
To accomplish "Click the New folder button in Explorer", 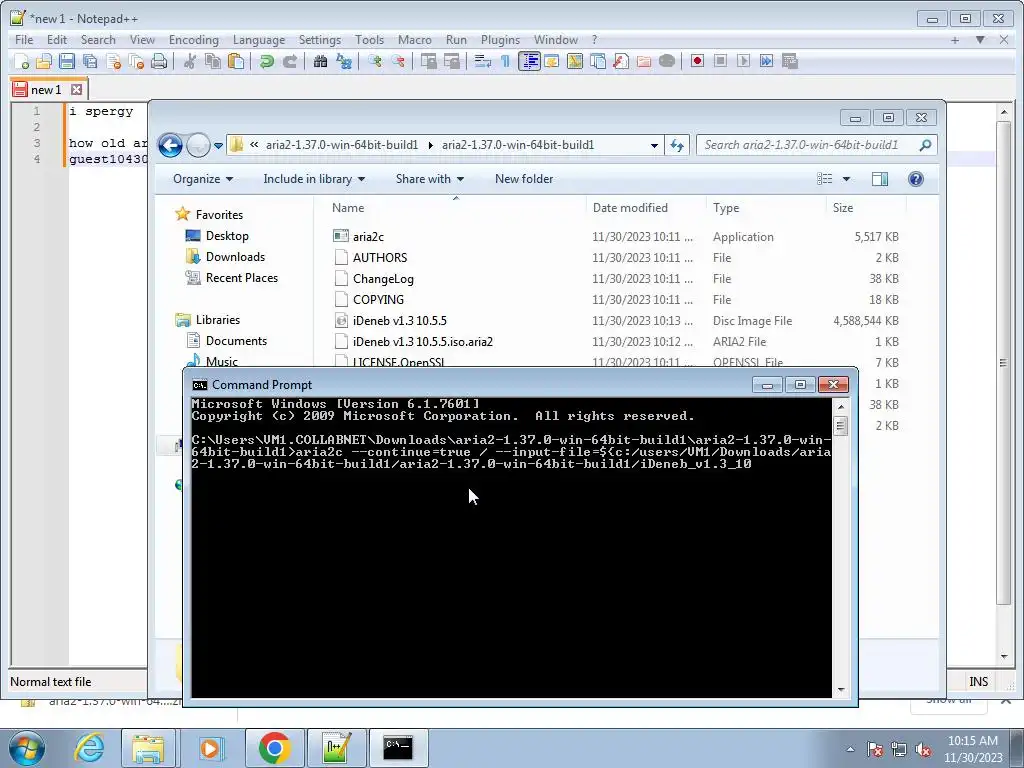I will coord(524,179).
